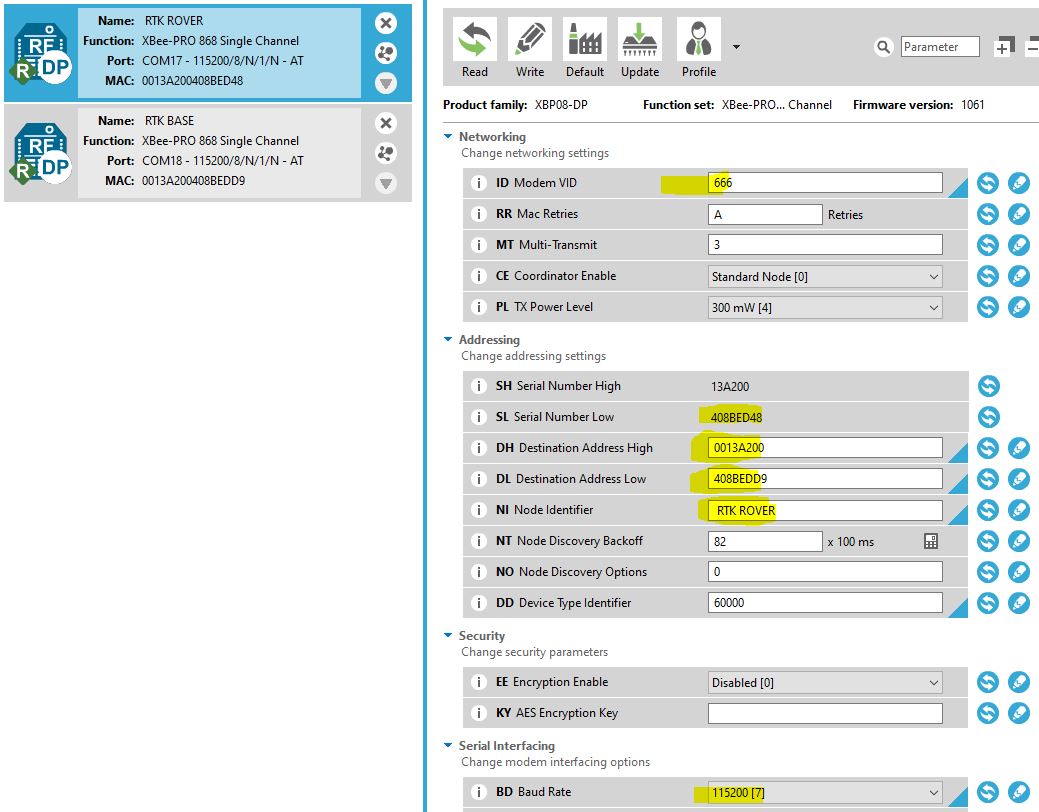Refresh the ID Modem VID setting
The image size is (1039, 812).
tap(987, 183)
